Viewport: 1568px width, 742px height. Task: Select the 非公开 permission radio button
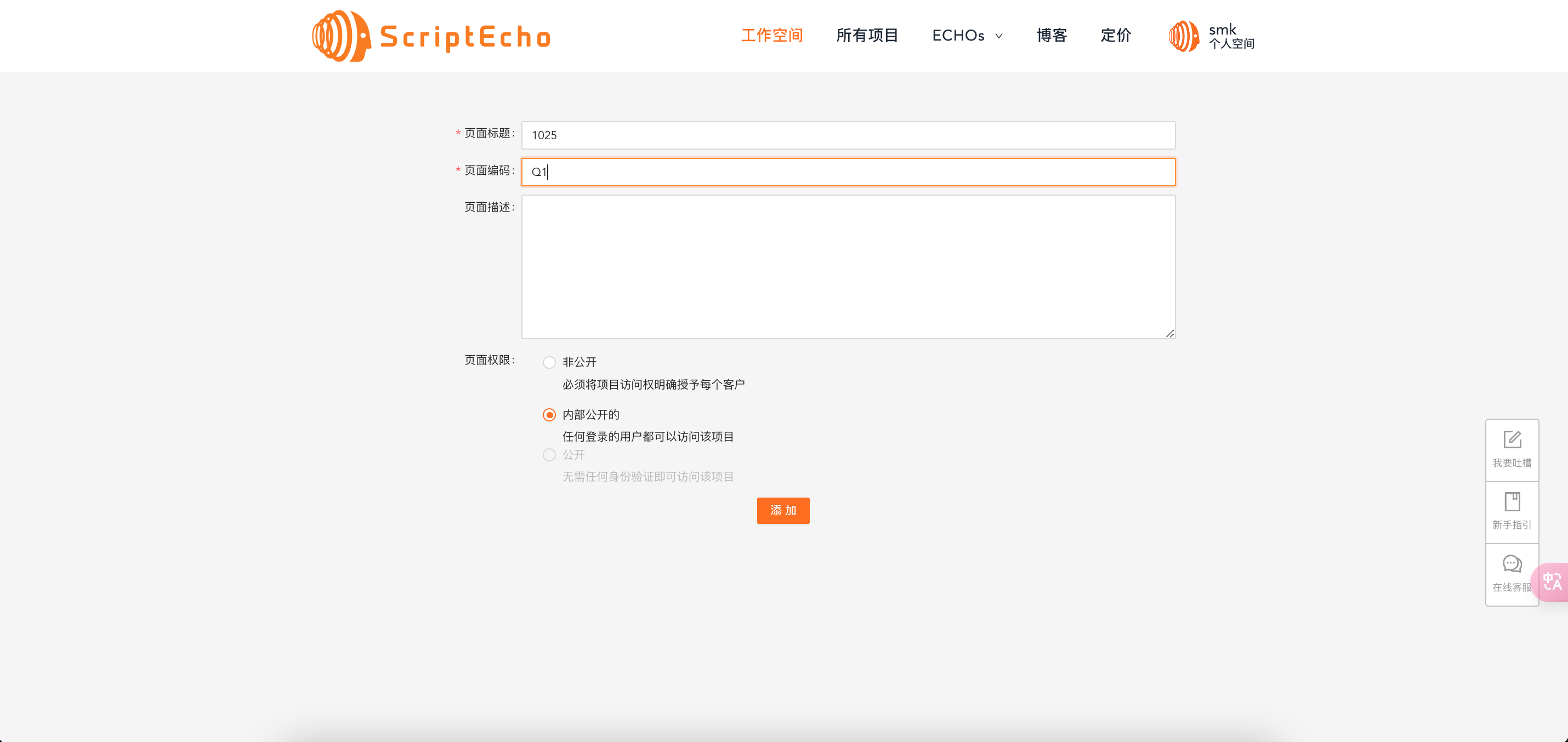[549, 362]
